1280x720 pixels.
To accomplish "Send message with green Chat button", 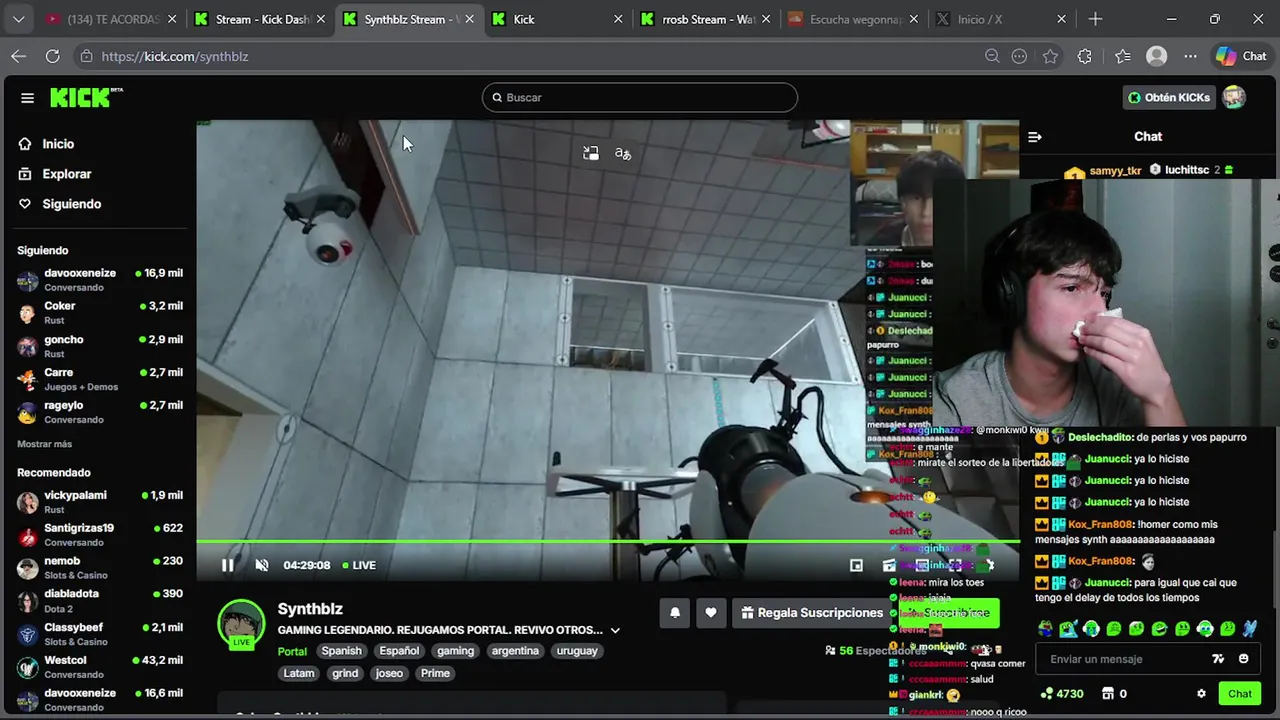I will click(1240, 694).
